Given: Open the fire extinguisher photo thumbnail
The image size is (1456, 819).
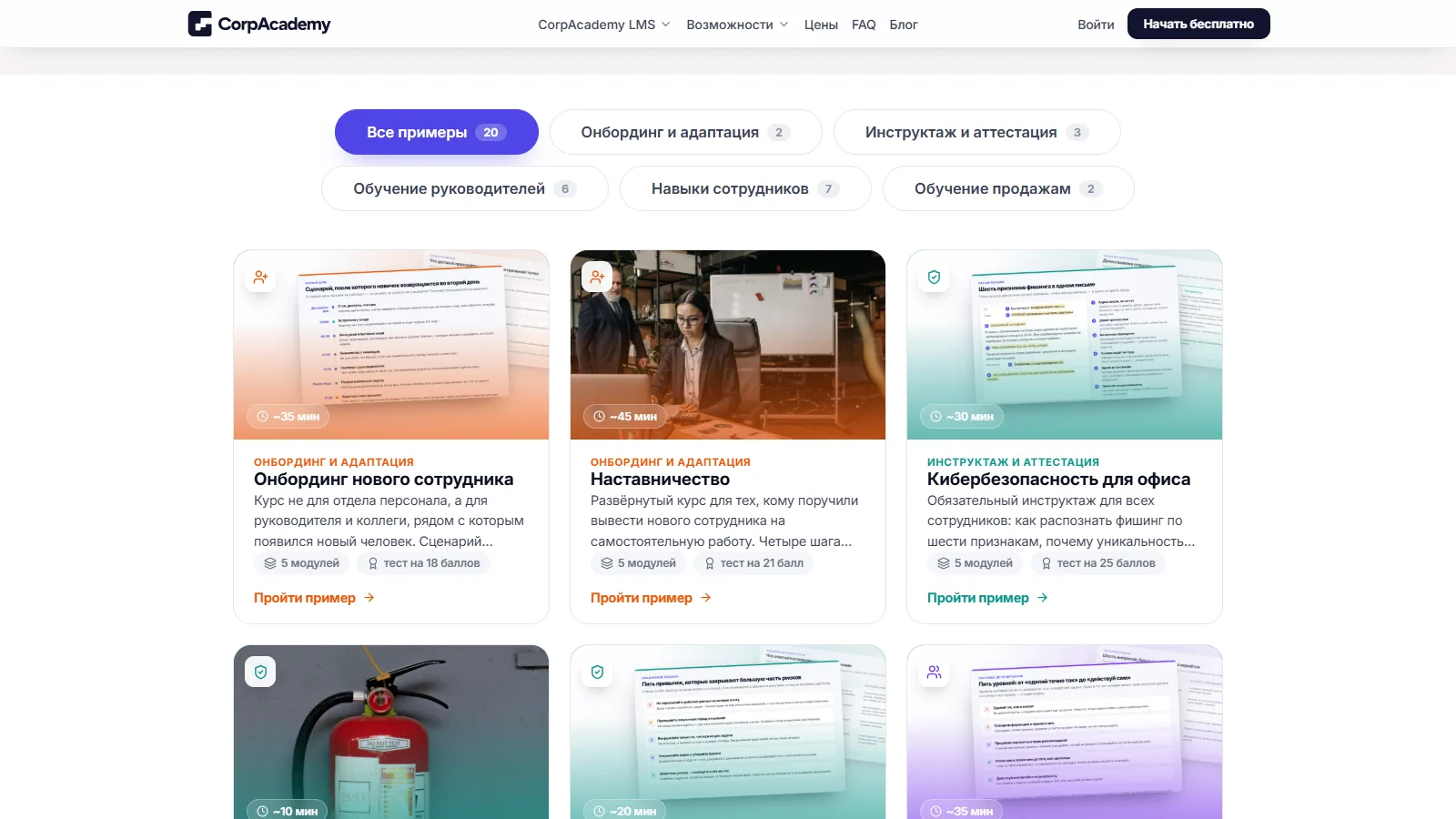Looking at the screenshot, I should [x=391, y=732].
